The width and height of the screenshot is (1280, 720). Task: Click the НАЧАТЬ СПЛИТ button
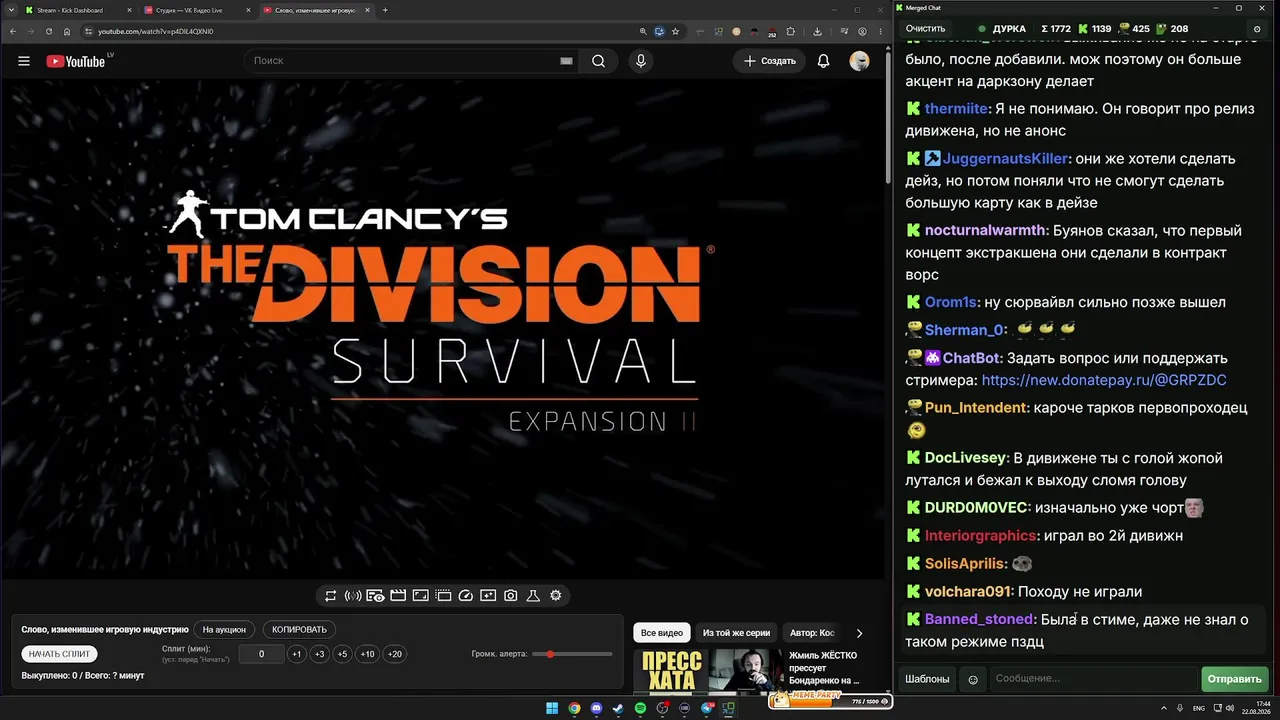60,654
